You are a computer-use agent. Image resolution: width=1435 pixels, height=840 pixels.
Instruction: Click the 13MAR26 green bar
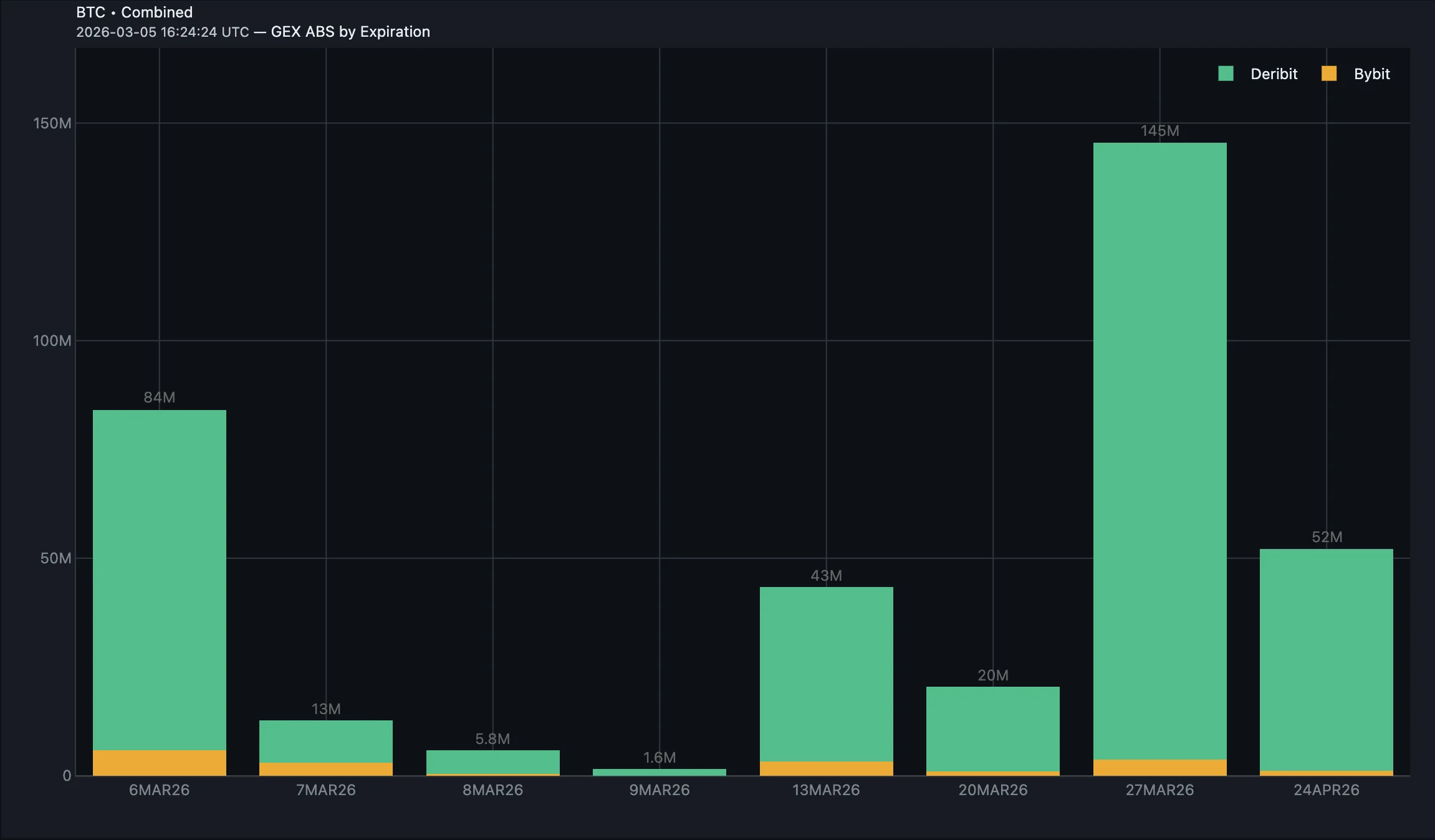[826, 673]
